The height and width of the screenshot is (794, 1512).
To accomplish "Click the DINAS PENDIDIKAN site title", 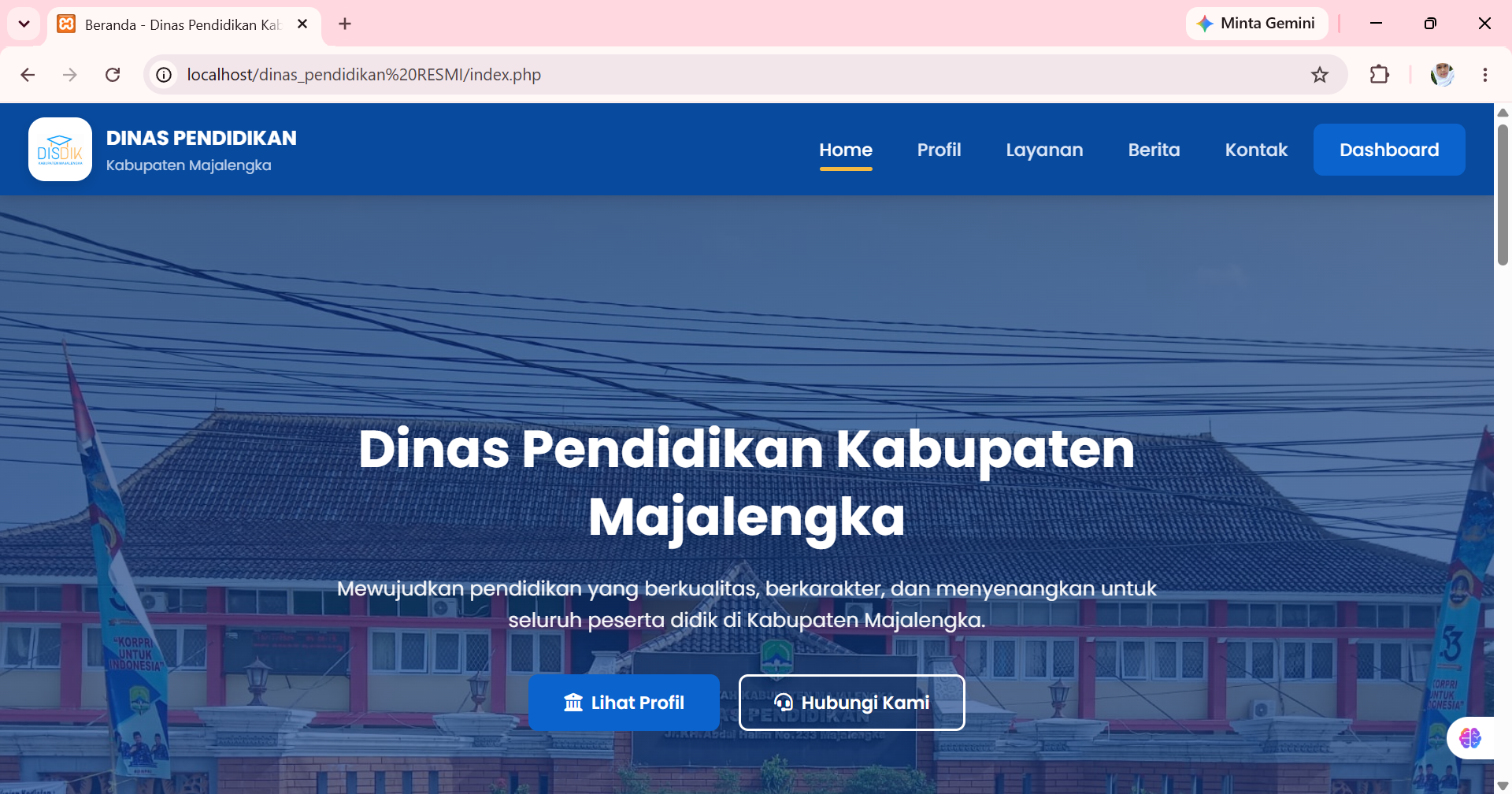I will [x=202, y=138].
